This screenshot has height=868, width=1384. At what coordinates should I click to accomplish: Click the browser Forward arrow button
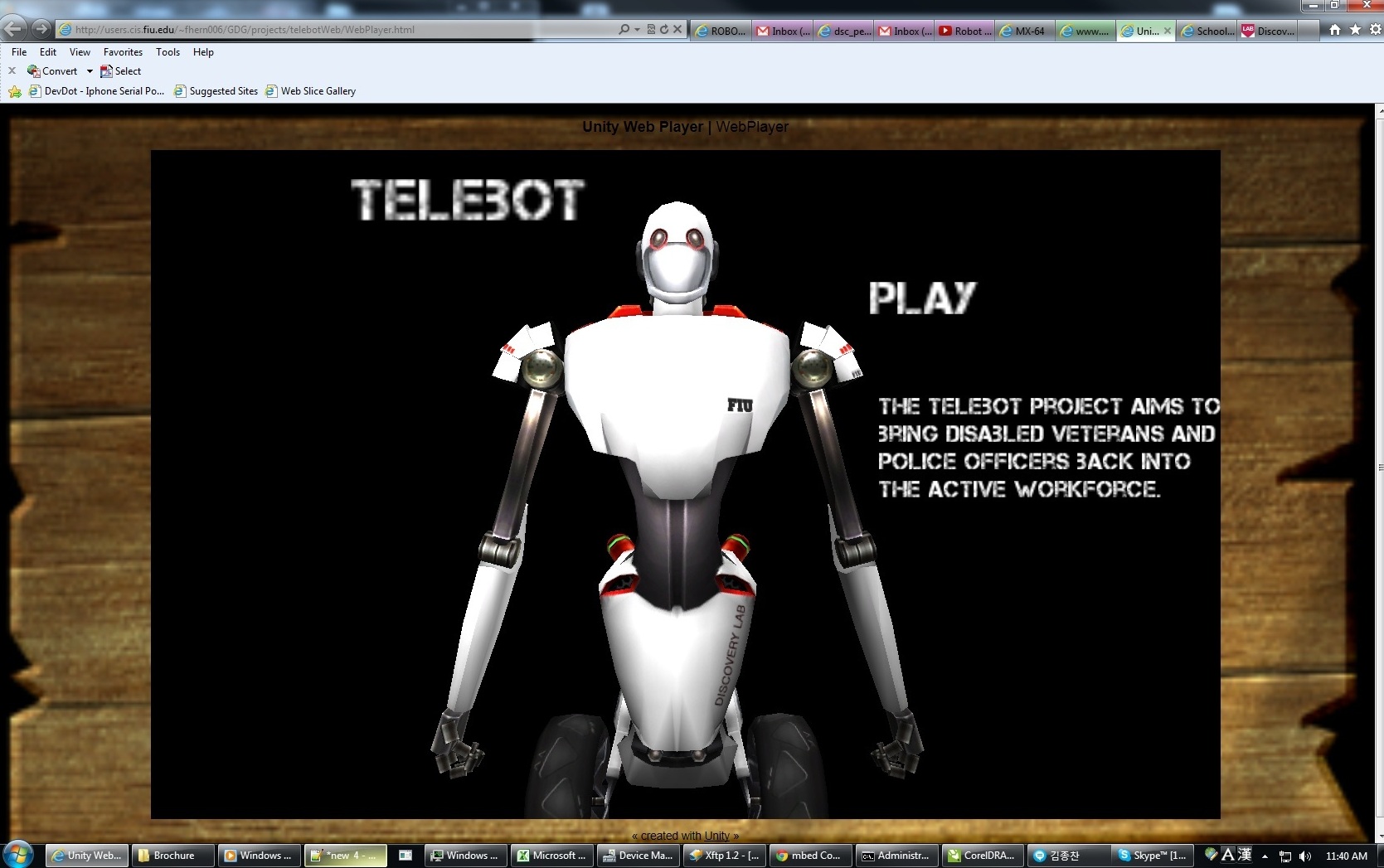[41, 29]
